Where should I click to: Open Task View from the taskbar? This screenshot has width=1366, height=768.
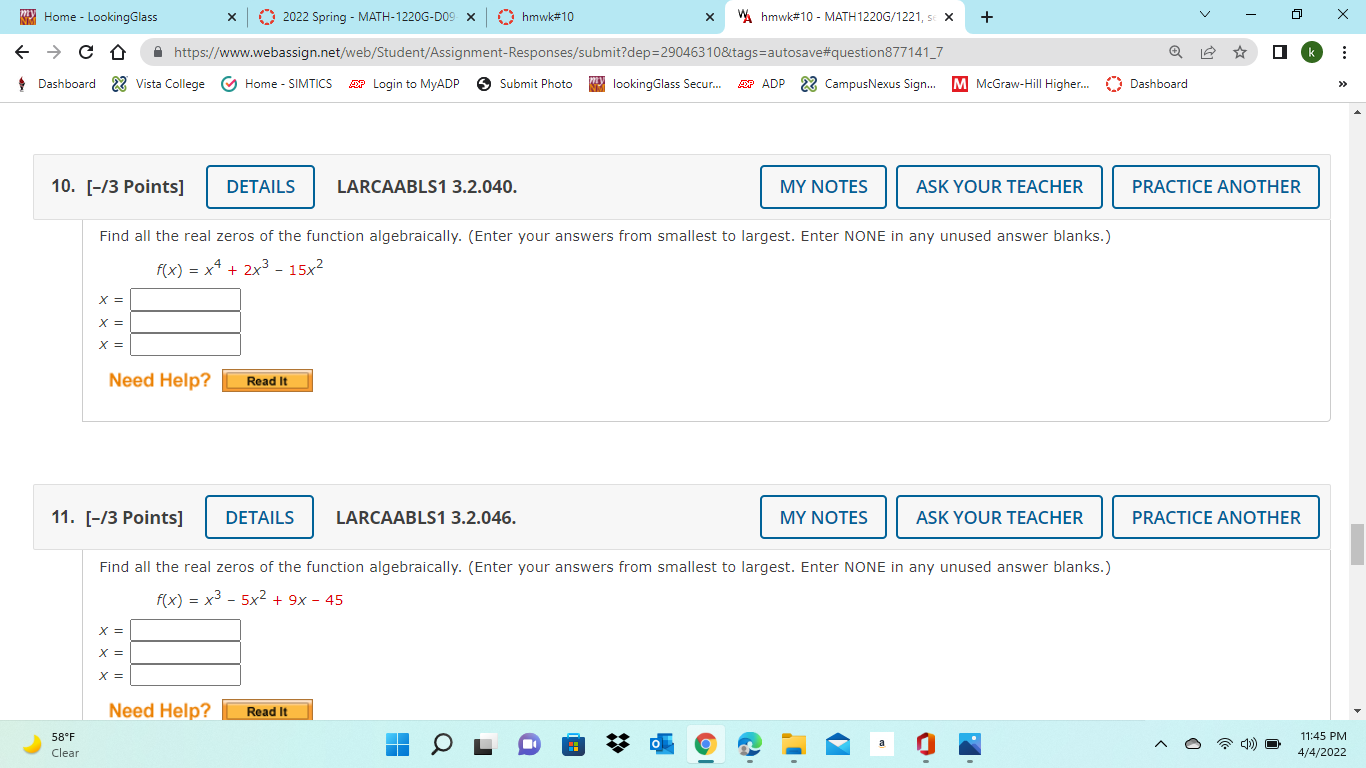486,745
